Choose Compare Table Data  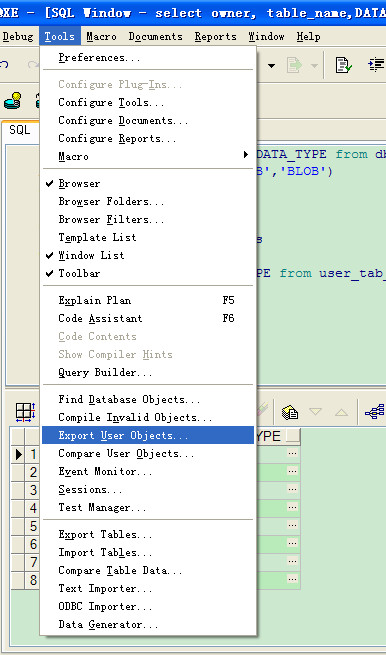coord(148,570)
